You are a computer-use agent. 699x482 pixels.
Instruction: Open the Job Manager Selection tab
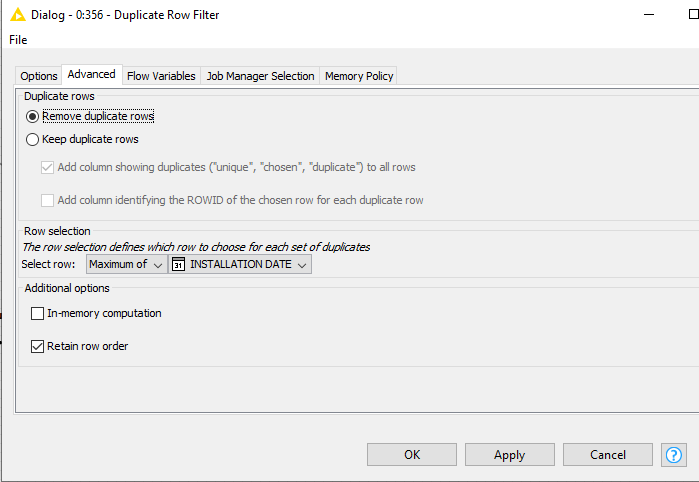point(260,76)
